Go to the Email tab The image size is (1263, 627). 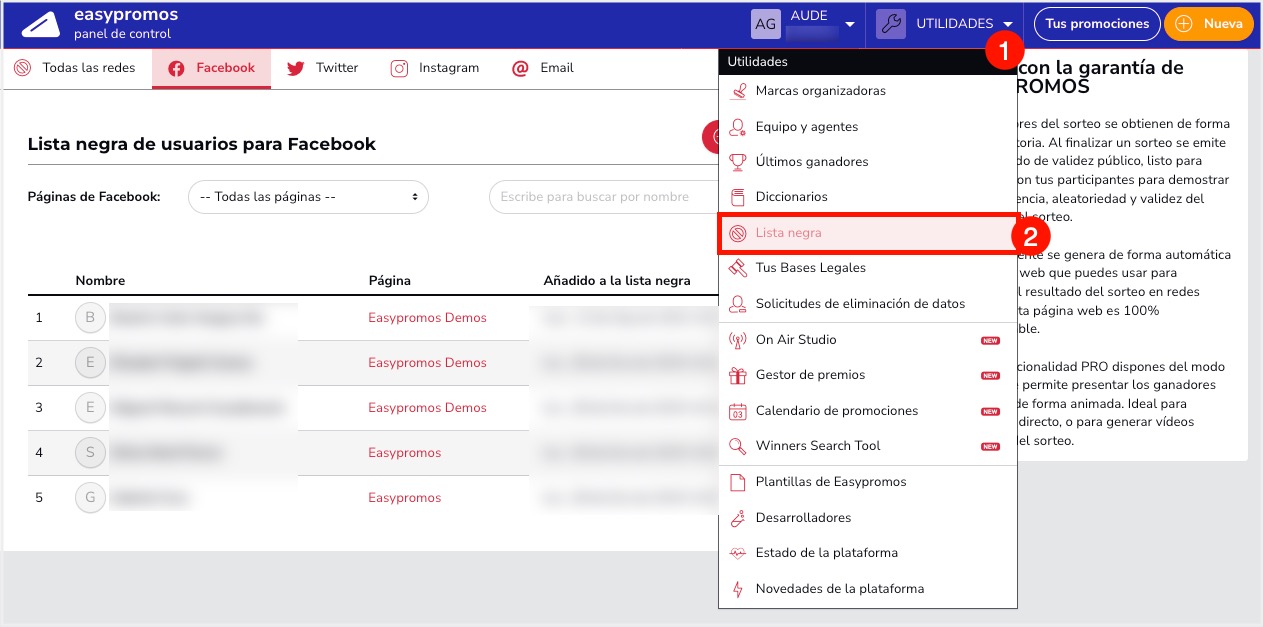point(543,69)
